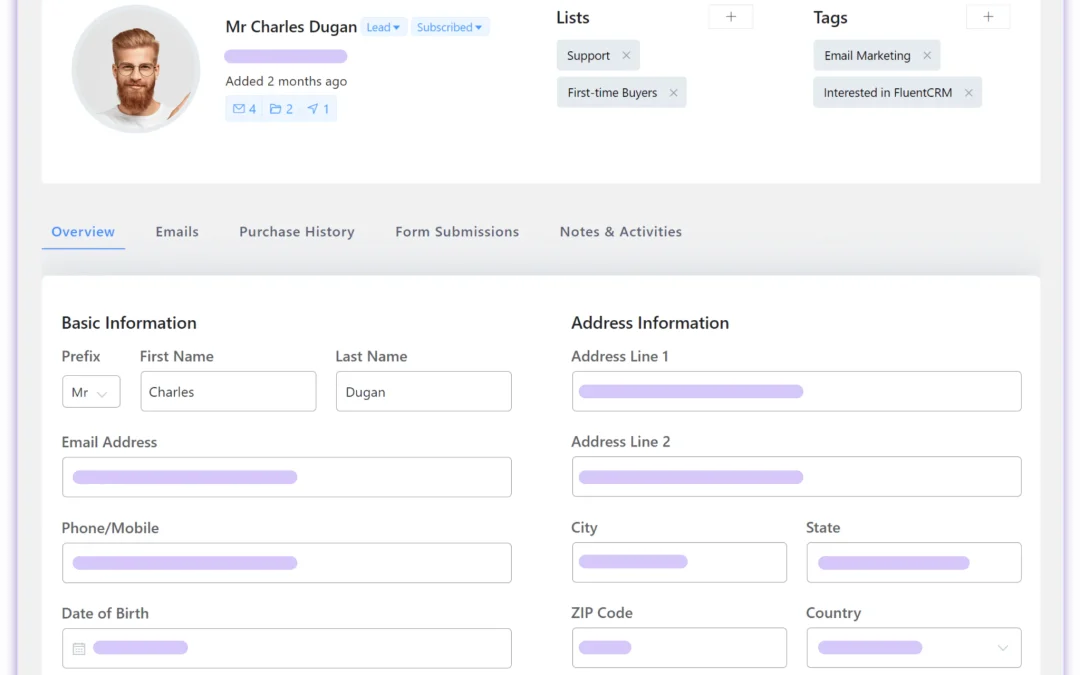Viewport: 1080px width, 675px height.
Task: Switch to the Emails tab
Action: (177, 231)
